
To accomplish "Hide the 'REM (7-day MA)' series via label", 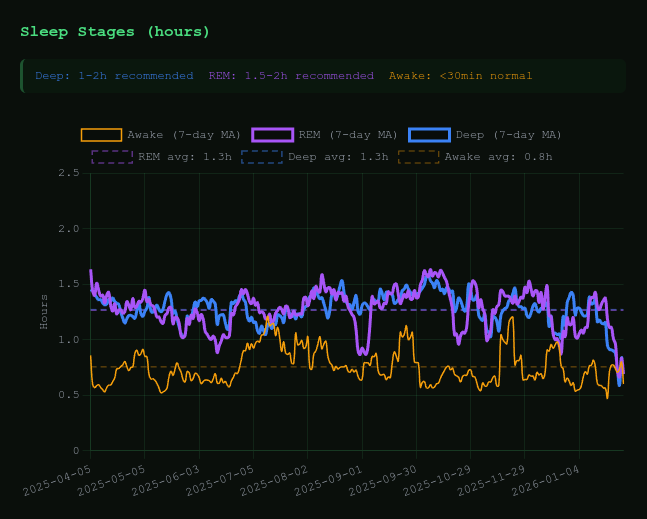I will [348, 135].
